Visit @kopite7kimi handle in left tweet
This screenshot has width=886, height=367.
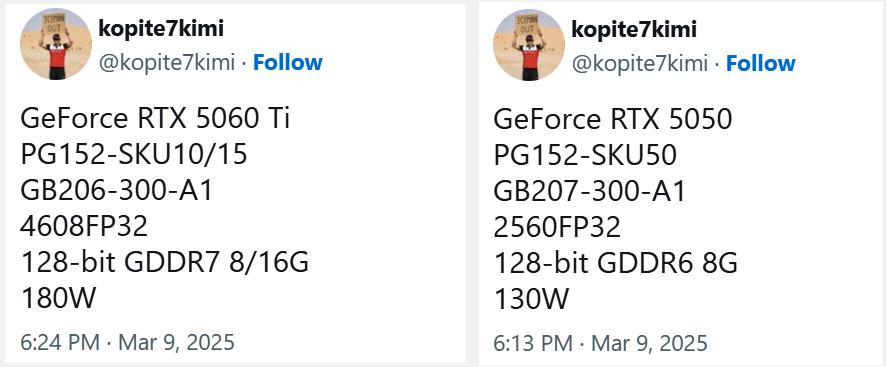[167, 63]
